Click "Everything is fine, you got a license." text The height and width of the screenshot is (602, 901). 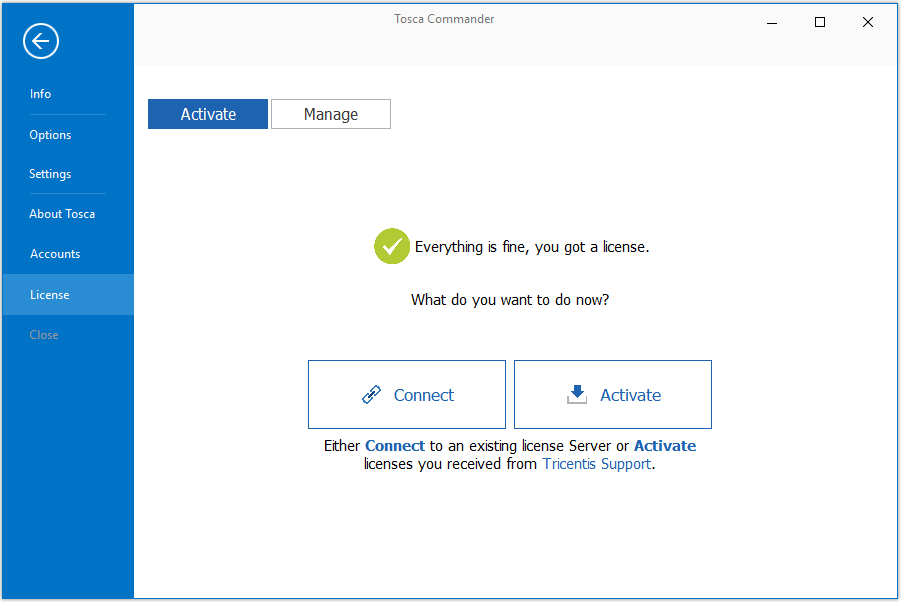(532, 247)
